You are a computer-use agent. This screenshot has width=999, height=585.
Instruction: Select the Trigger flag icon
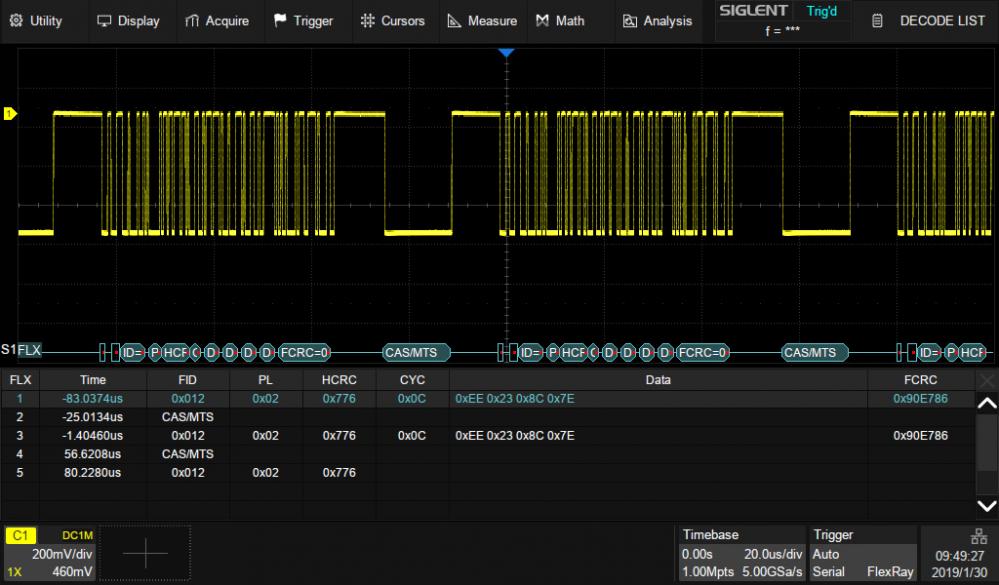[x=280, y=20]
